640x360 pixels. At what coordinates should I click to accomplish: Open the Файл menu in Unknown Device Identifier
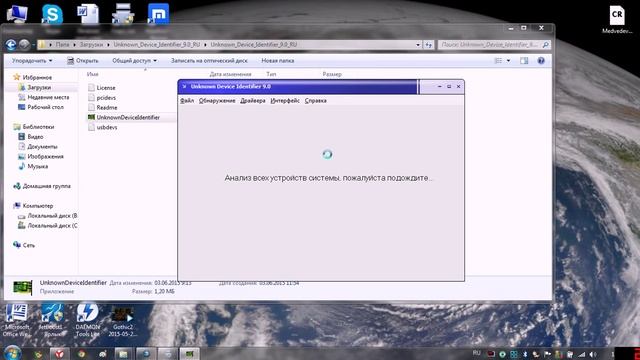tap(187, 100)
